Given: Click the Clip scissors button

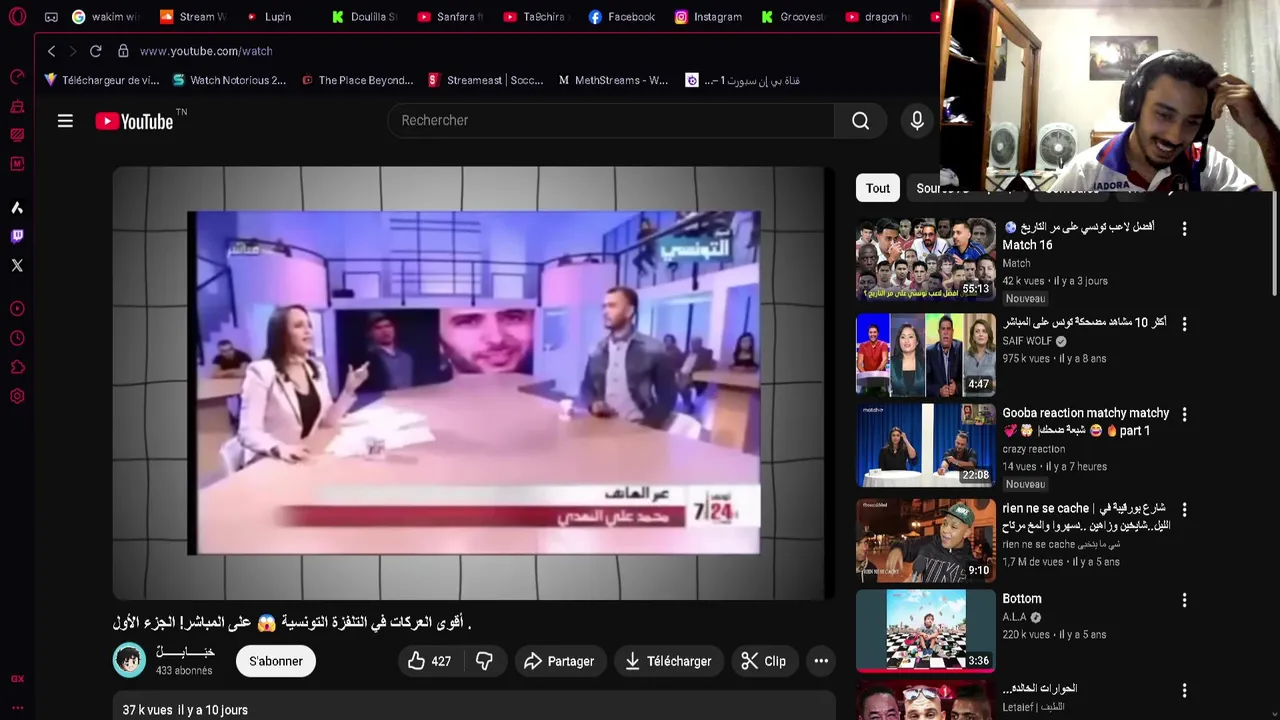Looking at the screenshot, I should tap(763, 661).
